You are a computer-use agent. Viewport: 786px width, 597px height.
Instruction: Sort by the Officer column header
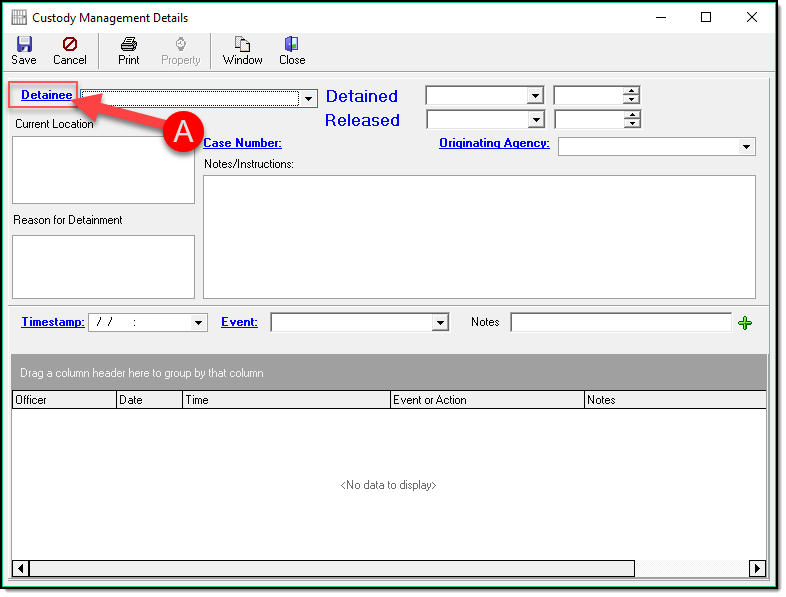64,400
